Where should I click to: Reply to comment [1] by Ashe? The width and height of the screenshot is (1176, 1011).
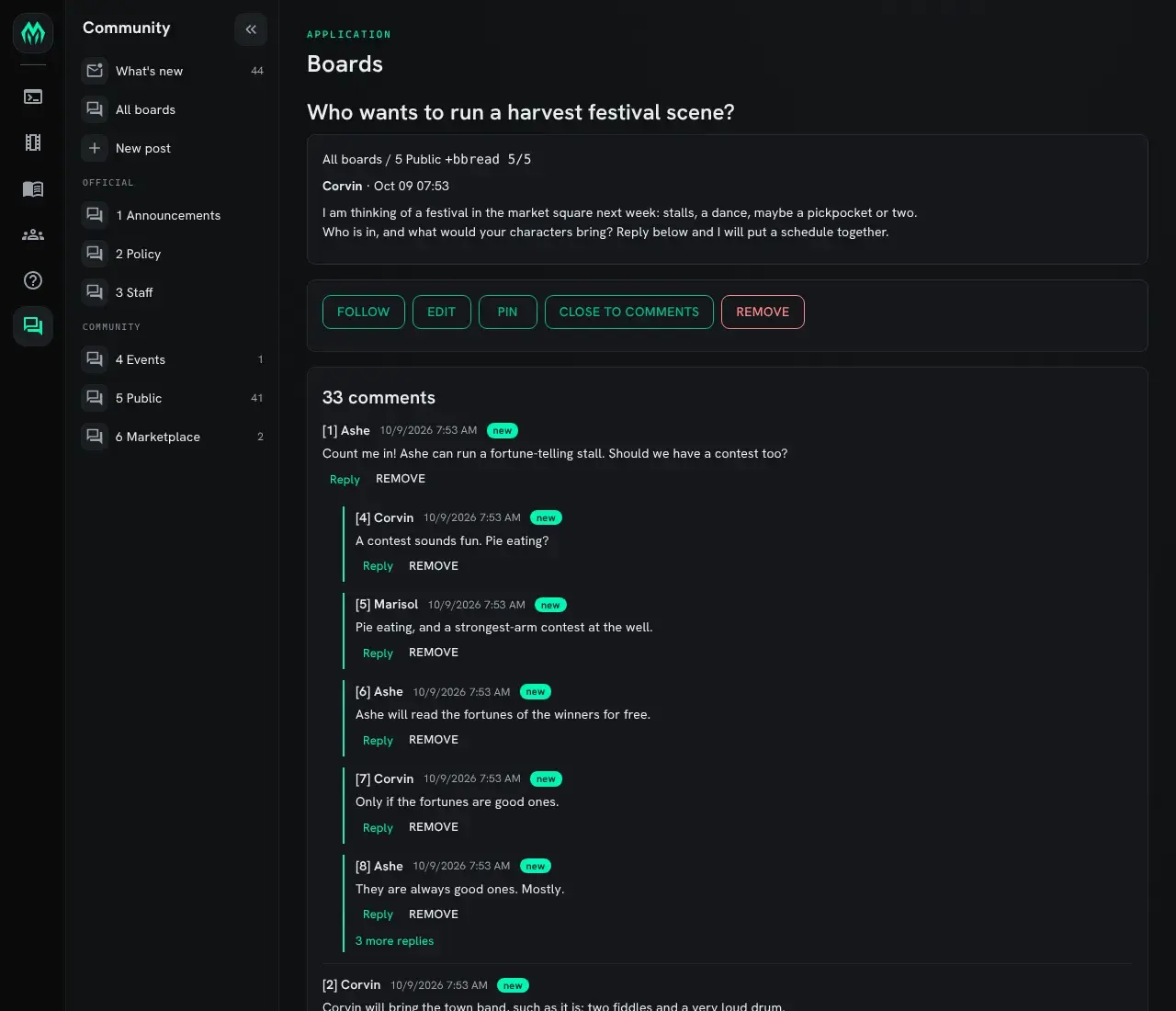(x=345, y=480)
